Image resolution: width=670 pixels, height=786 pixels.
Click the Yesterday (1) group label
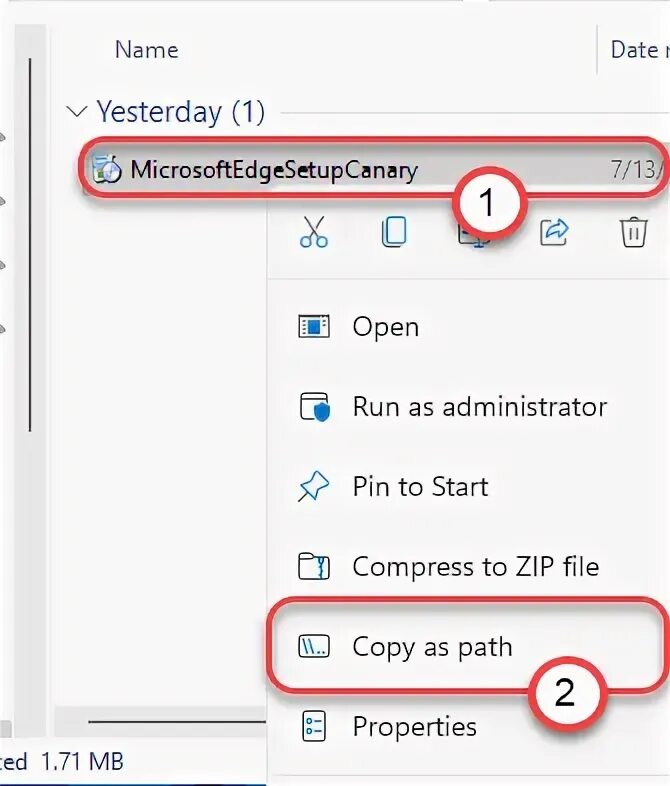pos(180,112)
